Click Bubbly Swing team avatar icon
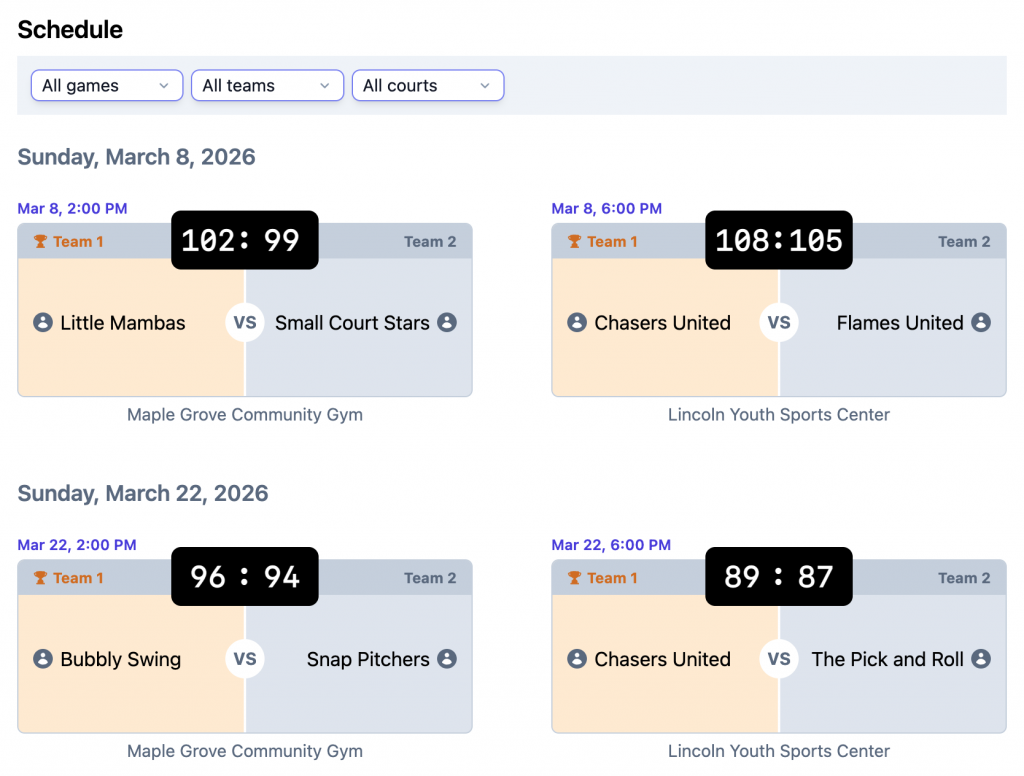The height and width of the screenshot is (776, 1024). point(42,659)
